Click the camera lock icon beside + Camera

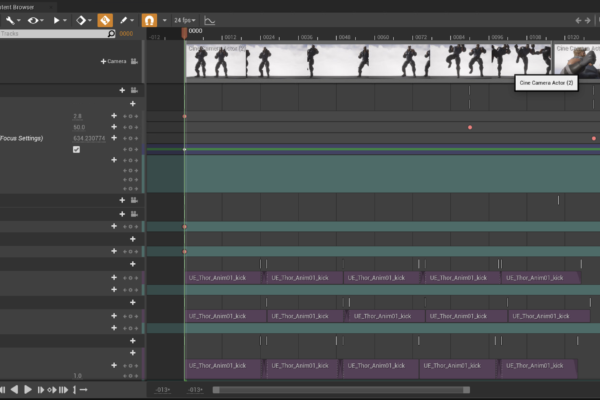coord(134,61)
